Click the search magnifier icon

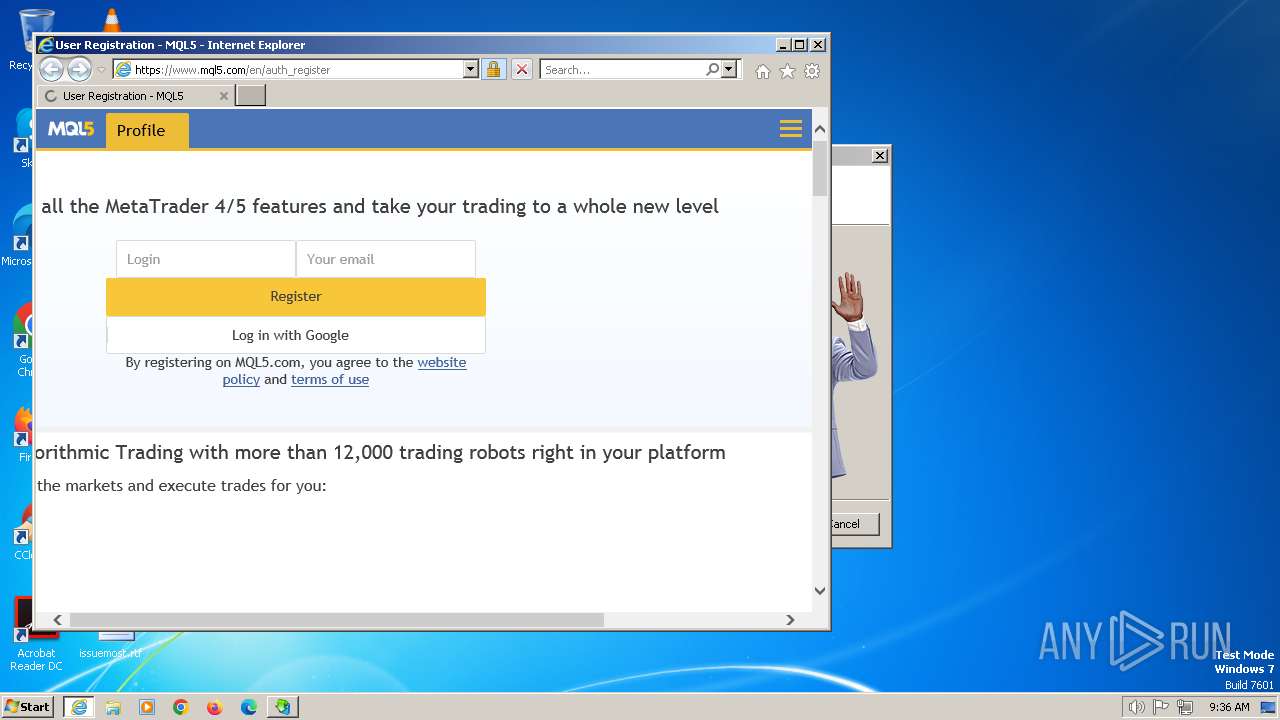[x=712, y=69]
